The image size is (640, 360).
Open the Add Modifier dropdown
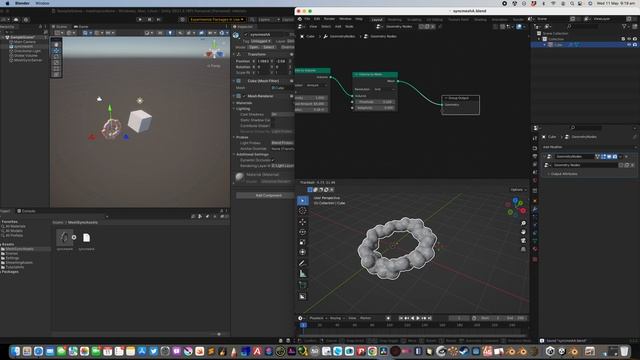click(x=588, y=147)
